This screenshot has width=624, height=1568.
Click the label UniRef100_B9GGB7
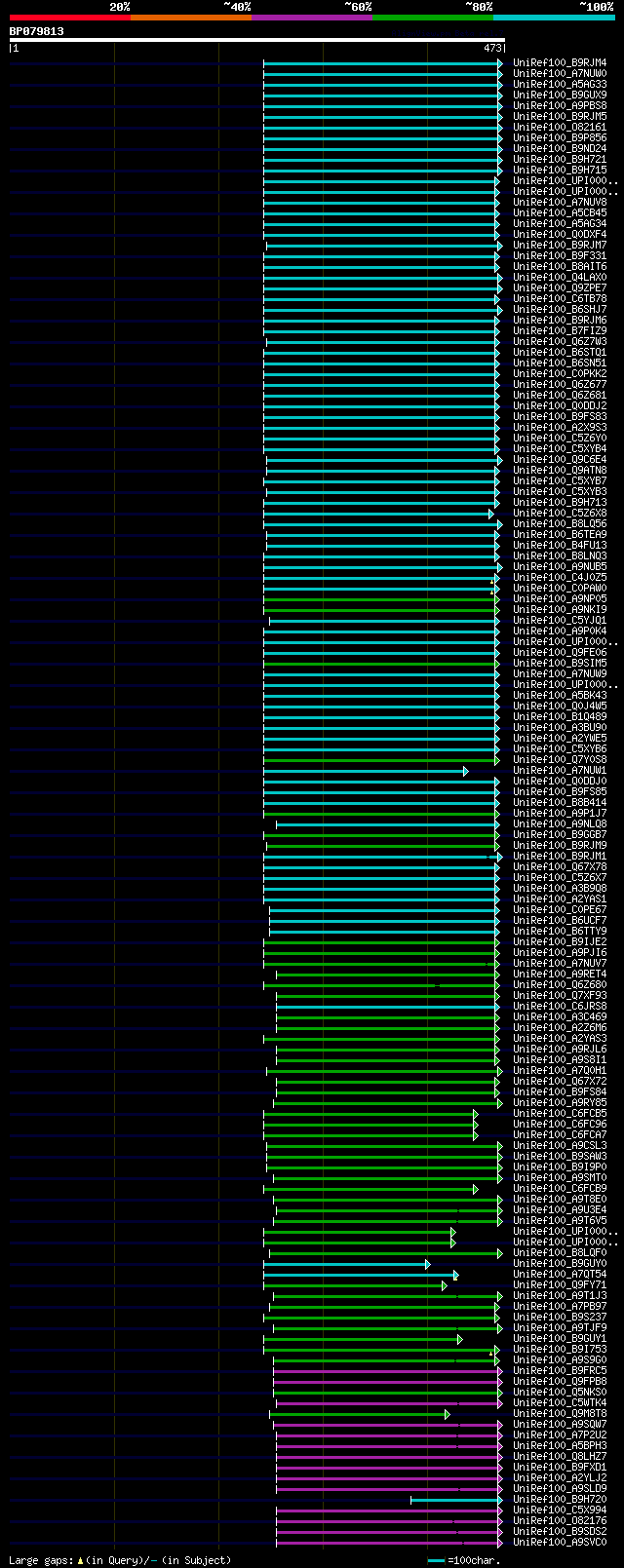[x=560, y=835]
